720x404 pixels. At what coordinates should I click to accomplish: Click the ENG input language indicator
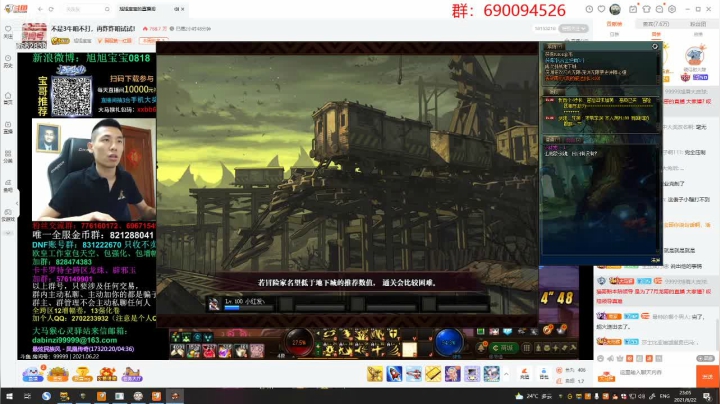664,396
